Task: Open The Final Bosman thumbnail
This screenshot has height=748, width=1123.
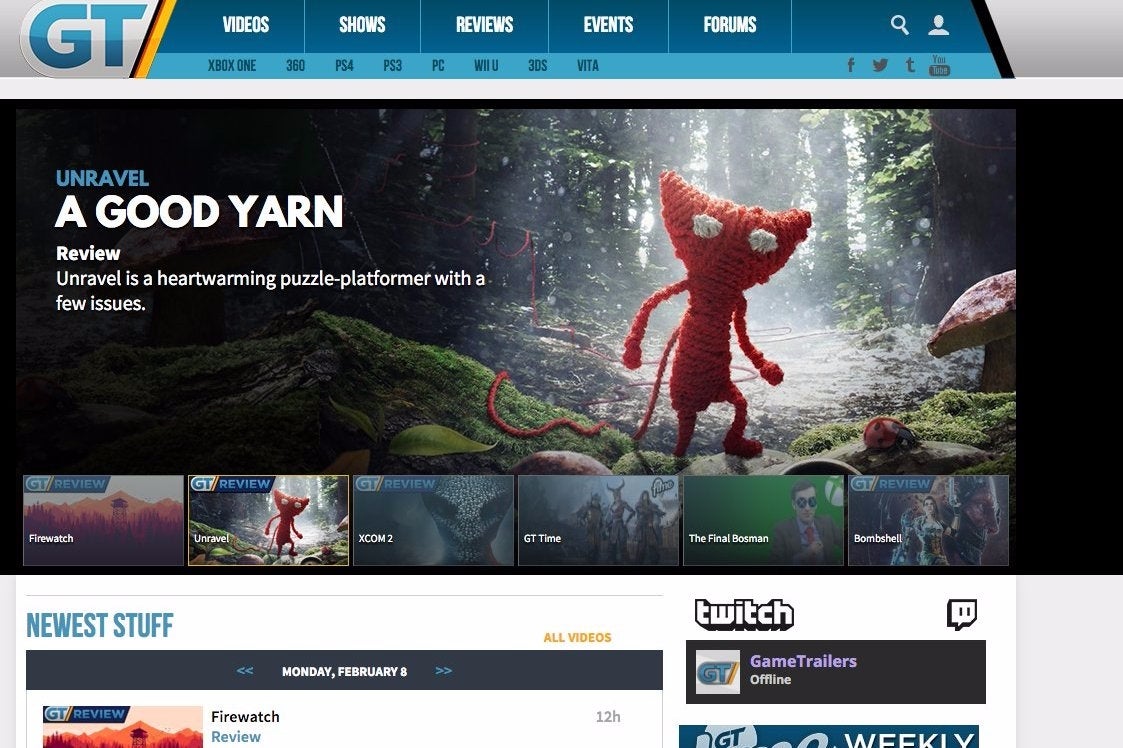Action: coord(763,520)
